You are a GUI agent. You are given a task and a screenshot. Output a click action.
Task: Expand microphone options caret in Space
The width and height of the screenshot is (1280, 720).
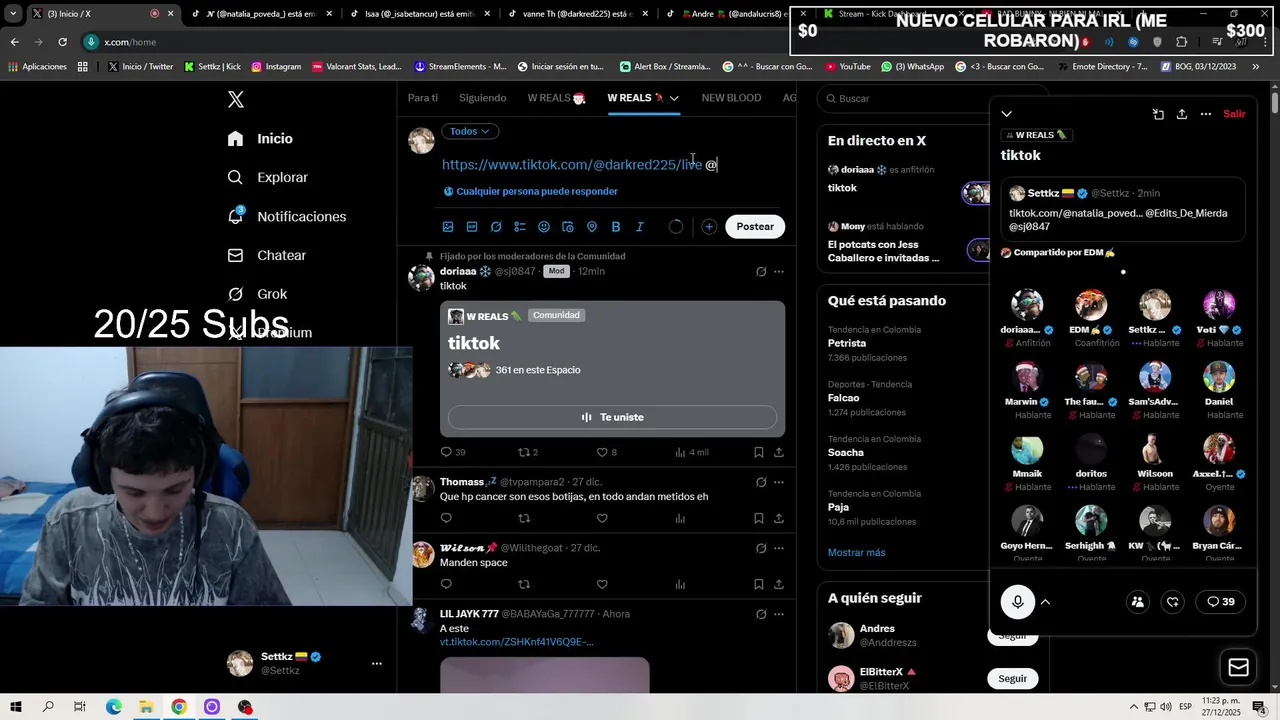[1045, 602]
